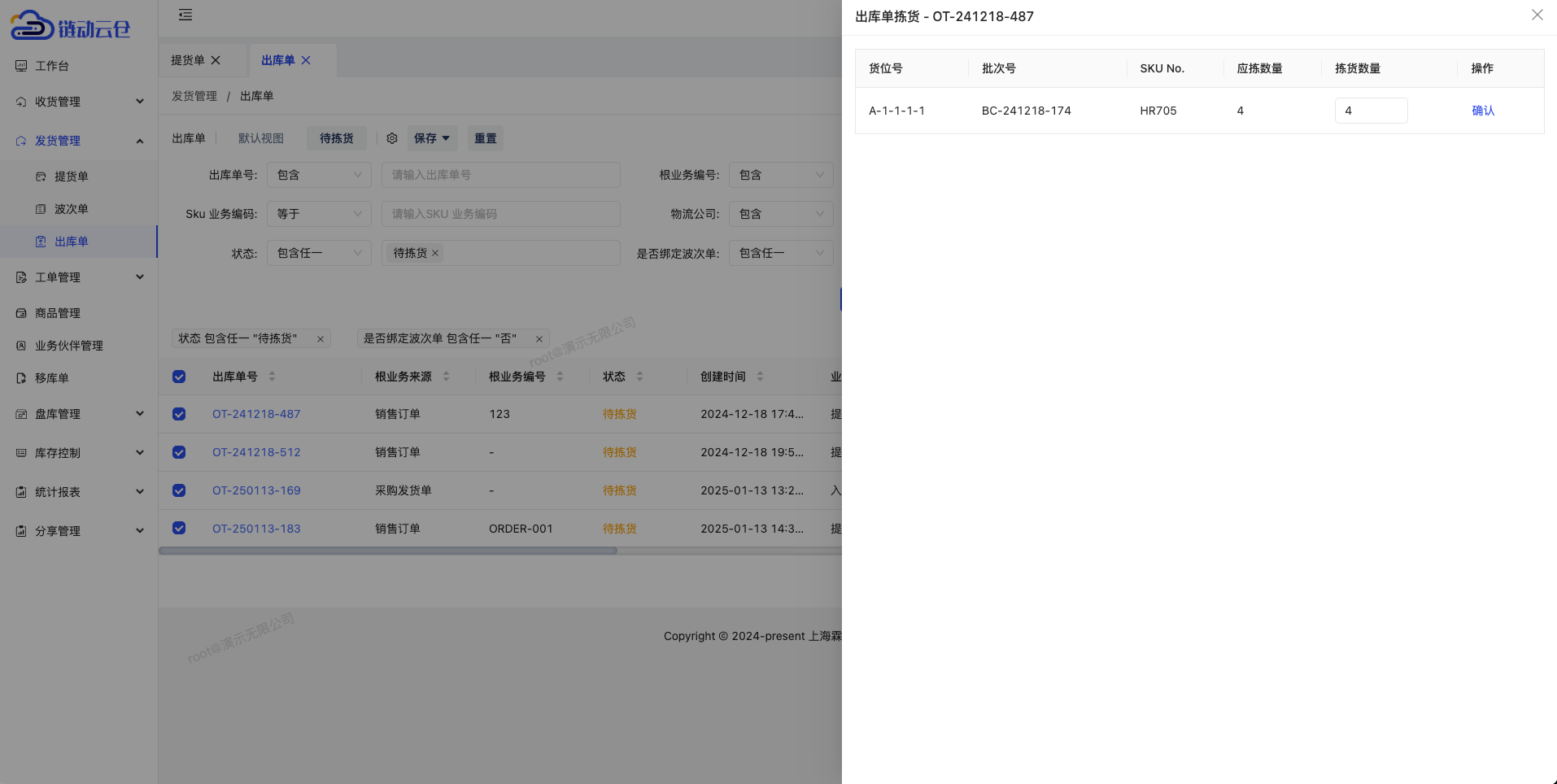Click the settings gear on the 出库单 toolbar
1557x784 pixels.
[x=392, y=138]
